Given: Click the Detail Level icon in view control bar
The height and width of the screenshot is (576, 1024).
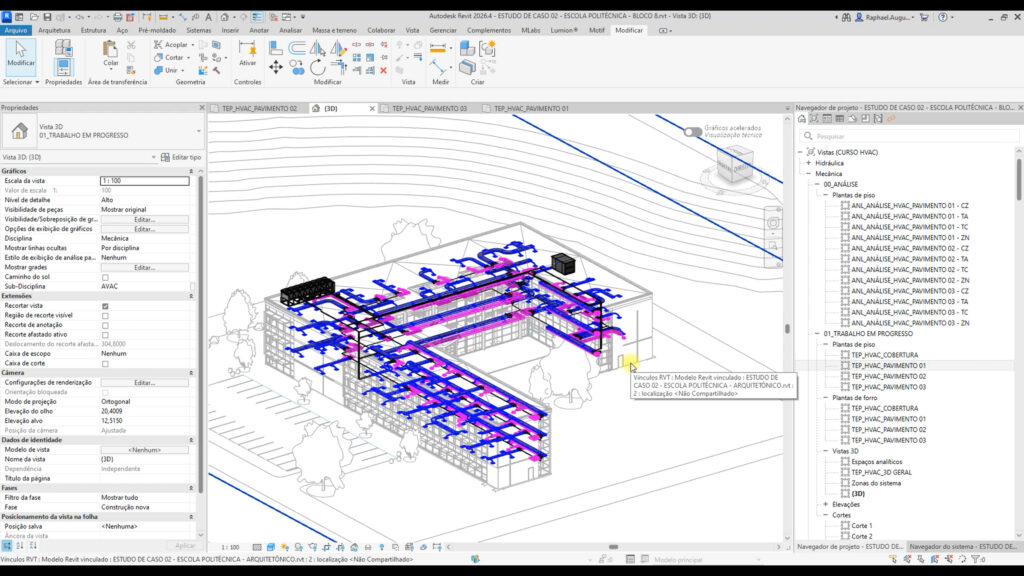Looking at the screenshot, I should pyautogui.click(x=257, y=547).
